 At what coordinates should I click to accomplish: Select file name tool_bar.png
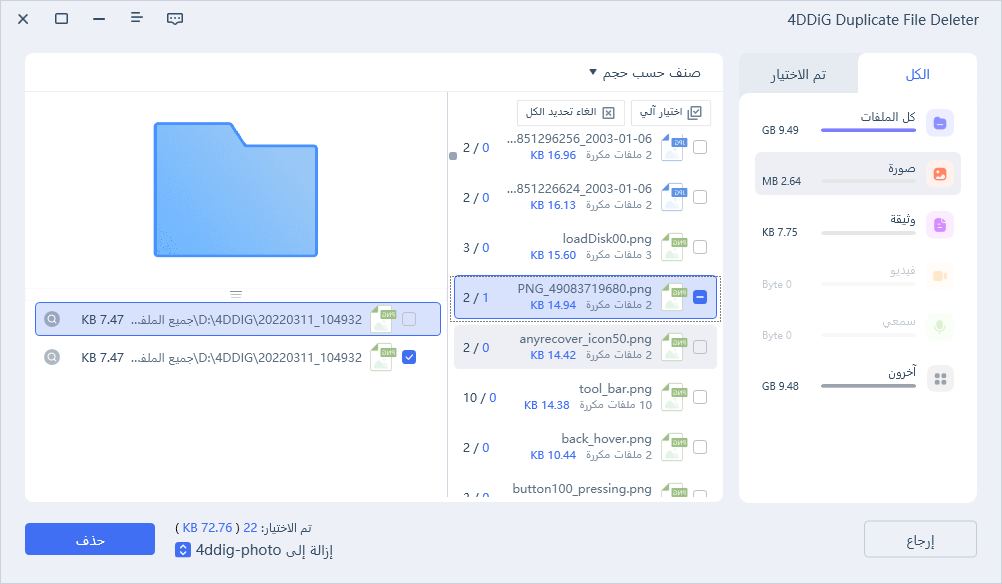coord(615,388)
